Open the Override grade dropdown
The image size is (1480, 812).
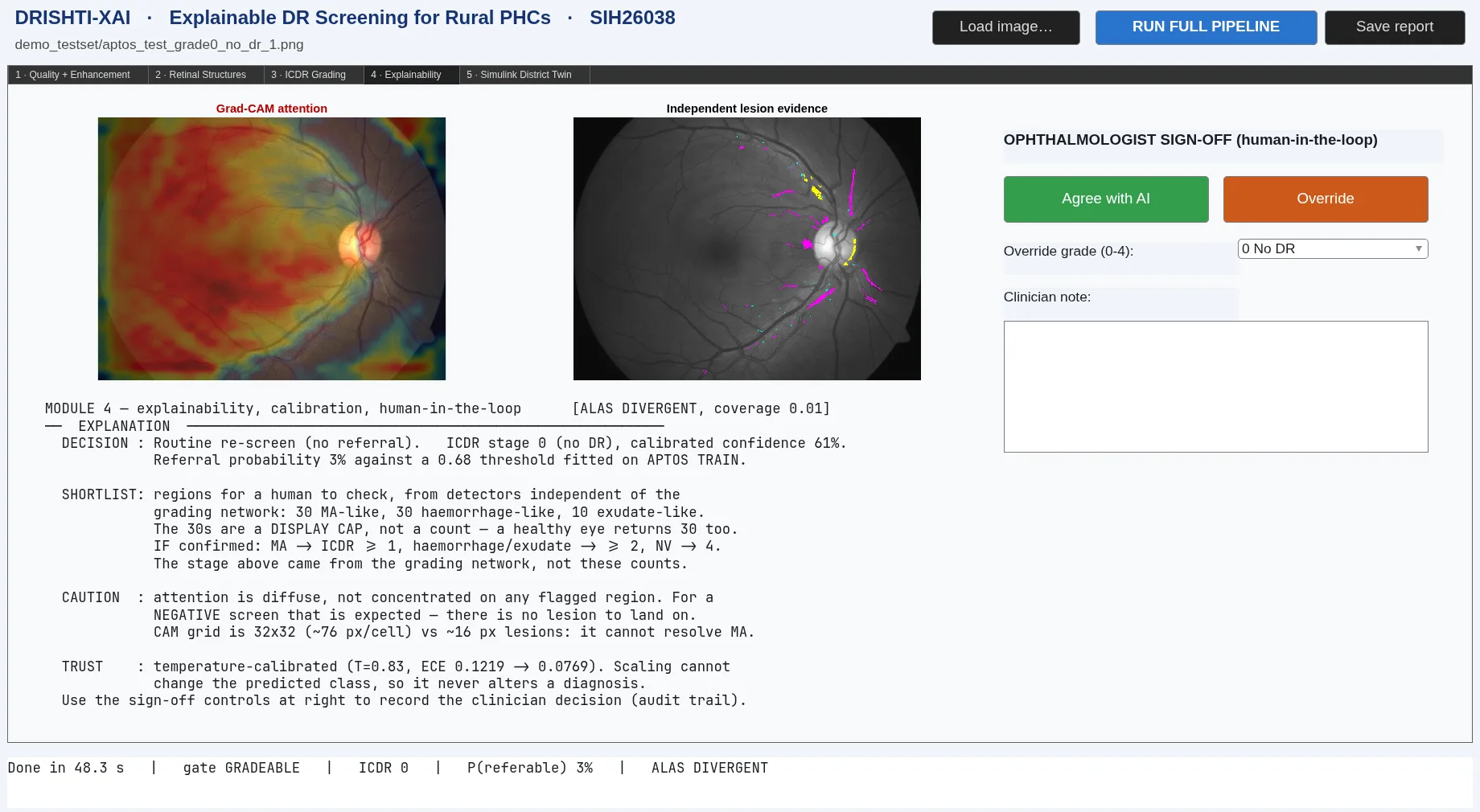1333,248
